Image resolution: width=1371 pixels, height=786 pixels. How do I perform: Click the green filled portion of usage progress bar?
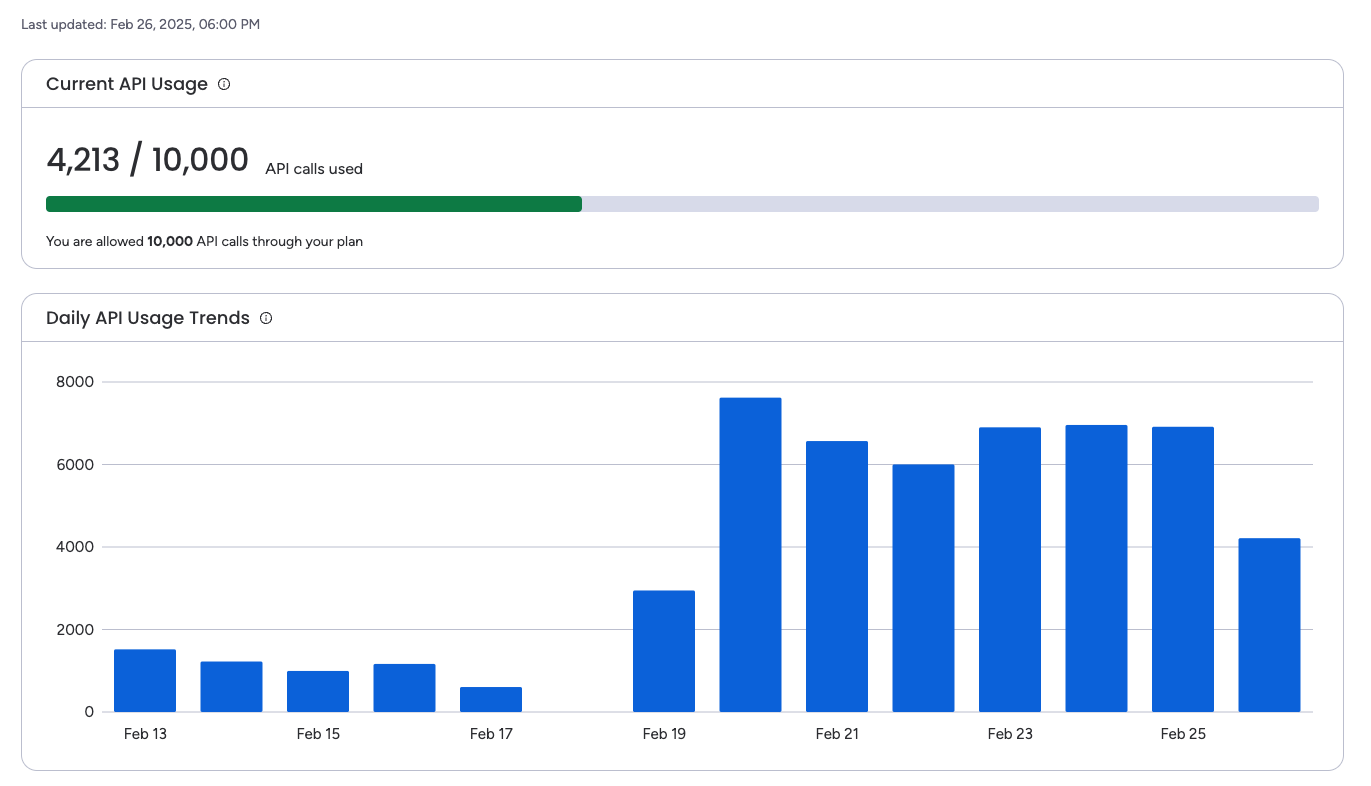point(313,204)
